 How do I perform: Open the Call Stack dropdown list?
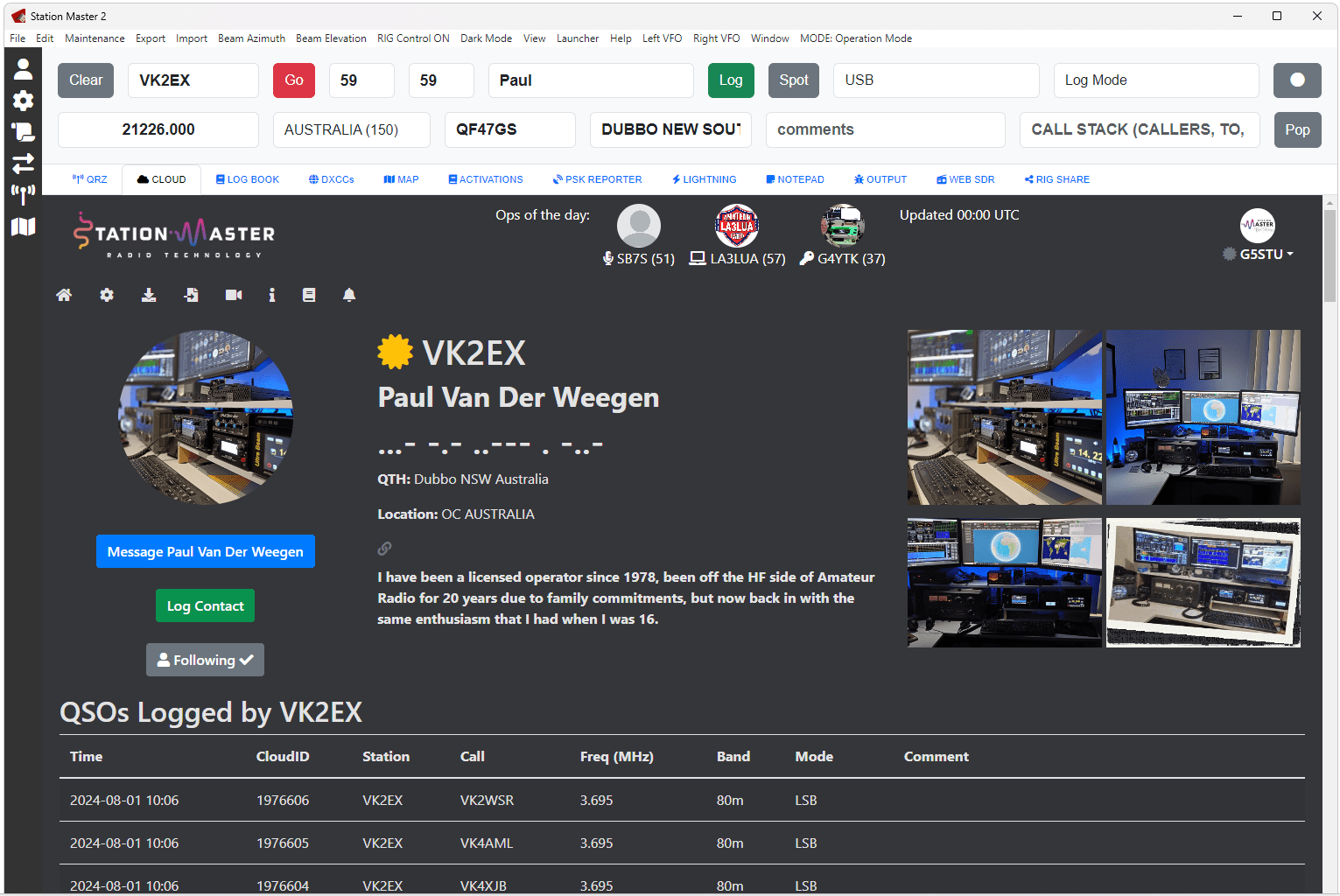1139,129
